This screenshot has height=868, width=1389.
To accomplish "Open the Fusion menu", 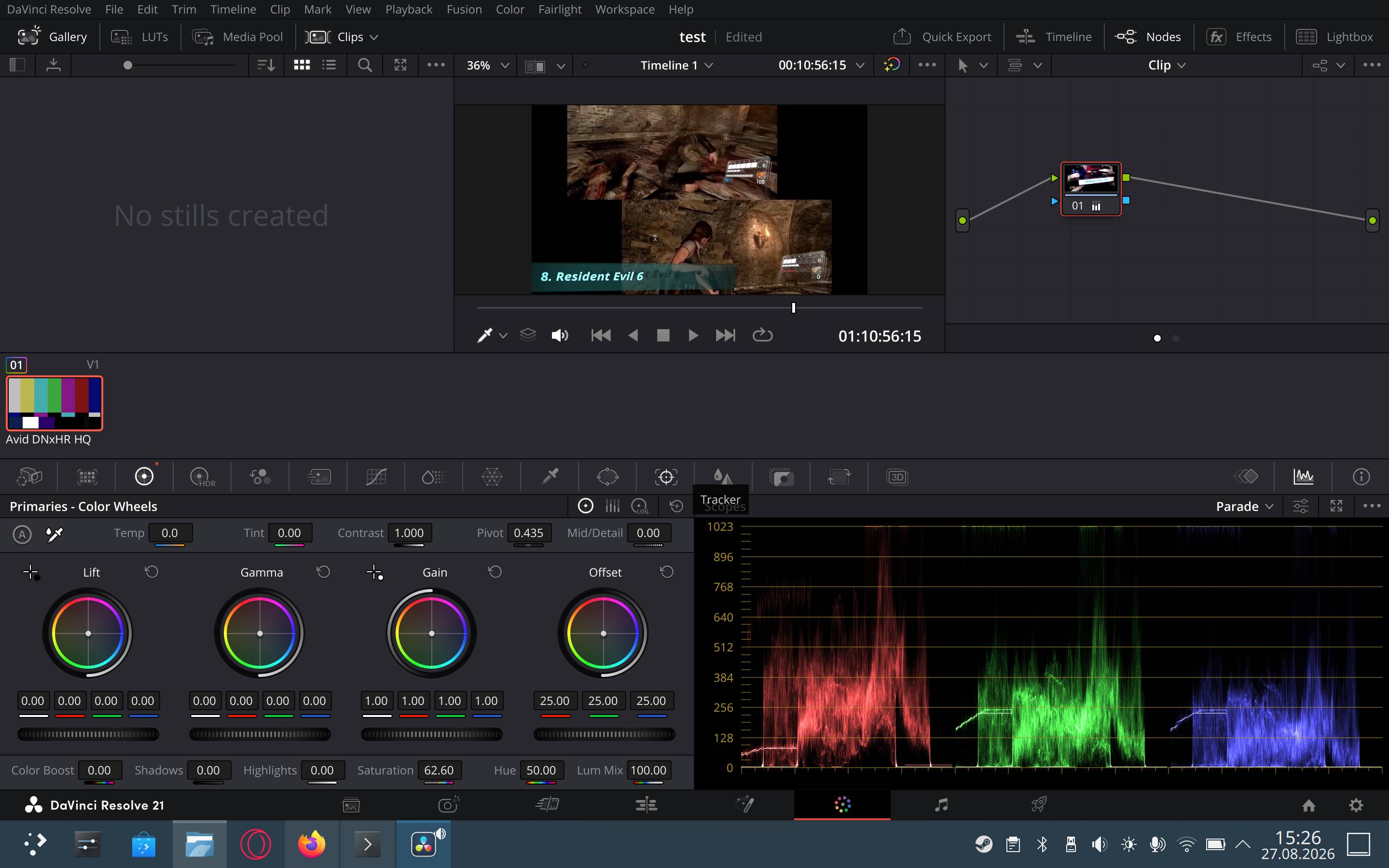I will click(x=464, y=9).
